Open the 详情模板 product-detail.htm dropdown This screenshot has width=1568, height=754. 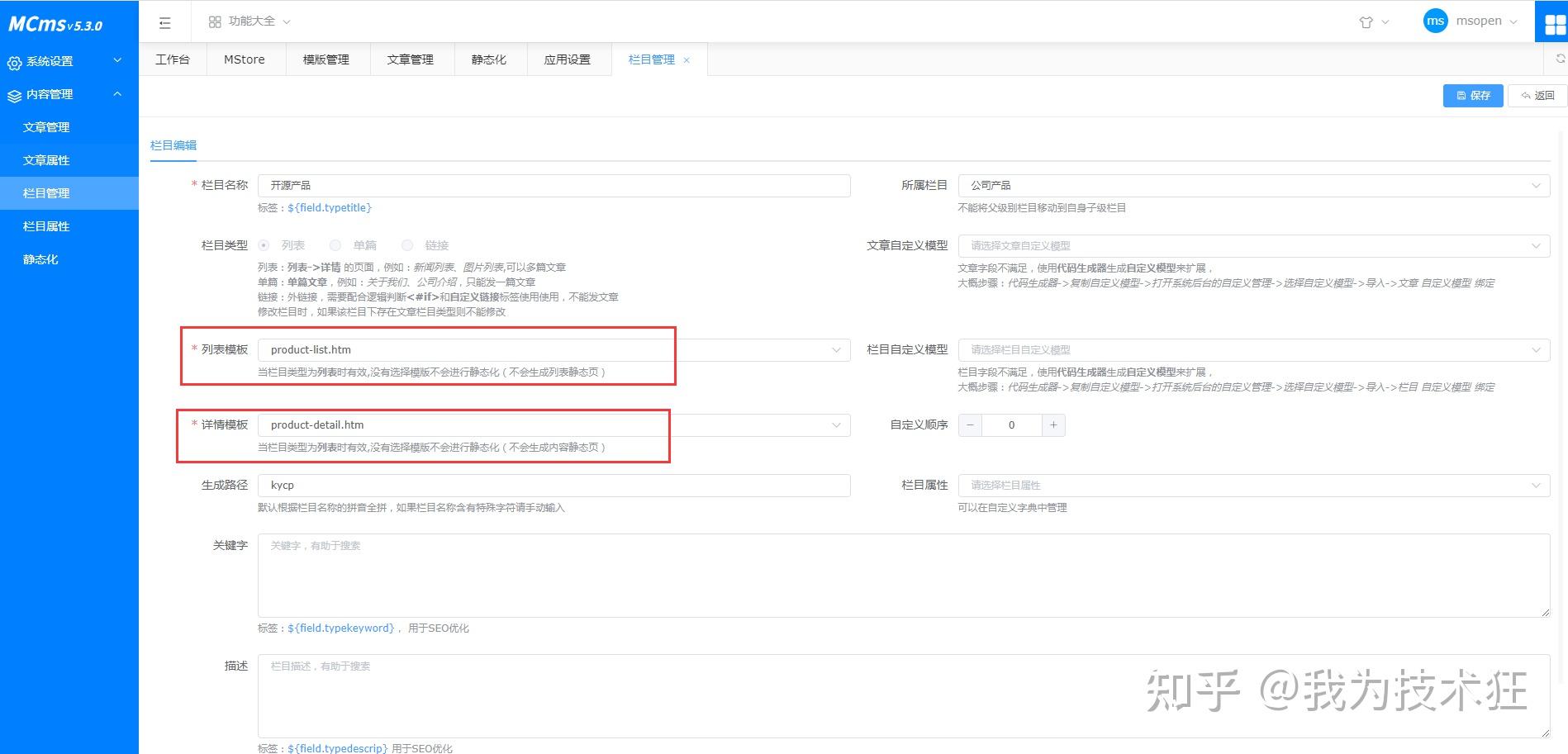pyautogui.click(x=554, y=425)
